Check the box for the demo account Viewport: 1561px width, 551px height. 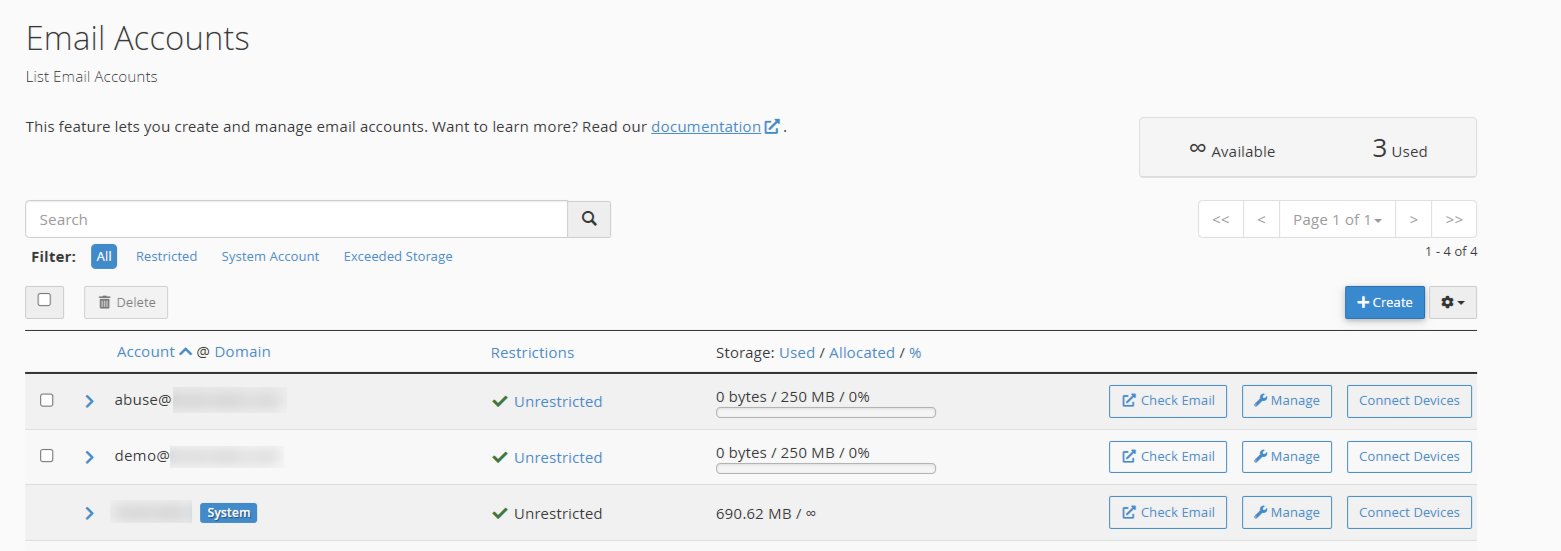pos(47,456)
